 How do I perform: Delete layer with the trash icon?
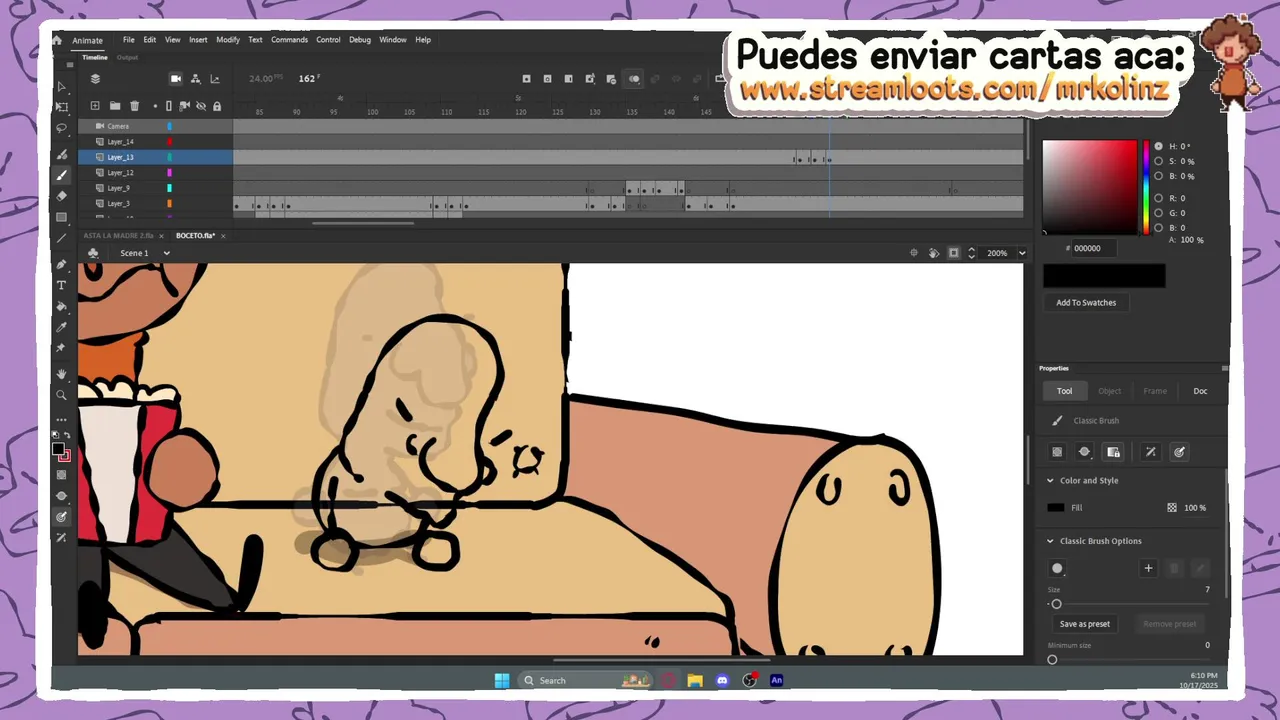135,106
